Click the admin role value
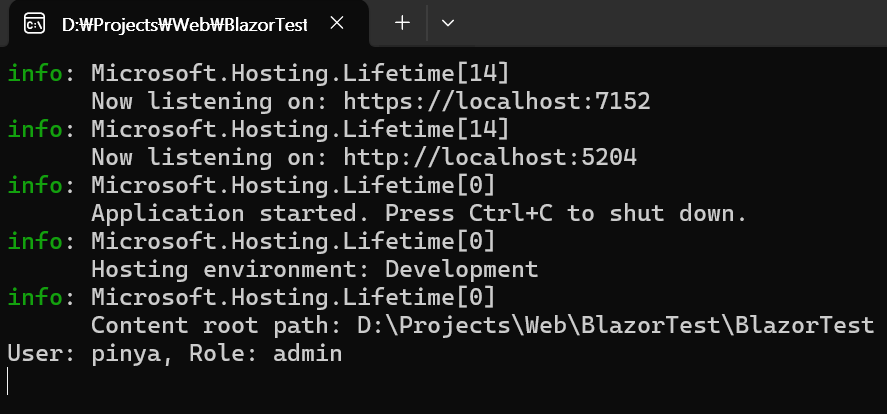This screenshot has height=414, width=887. coord(308,353)
